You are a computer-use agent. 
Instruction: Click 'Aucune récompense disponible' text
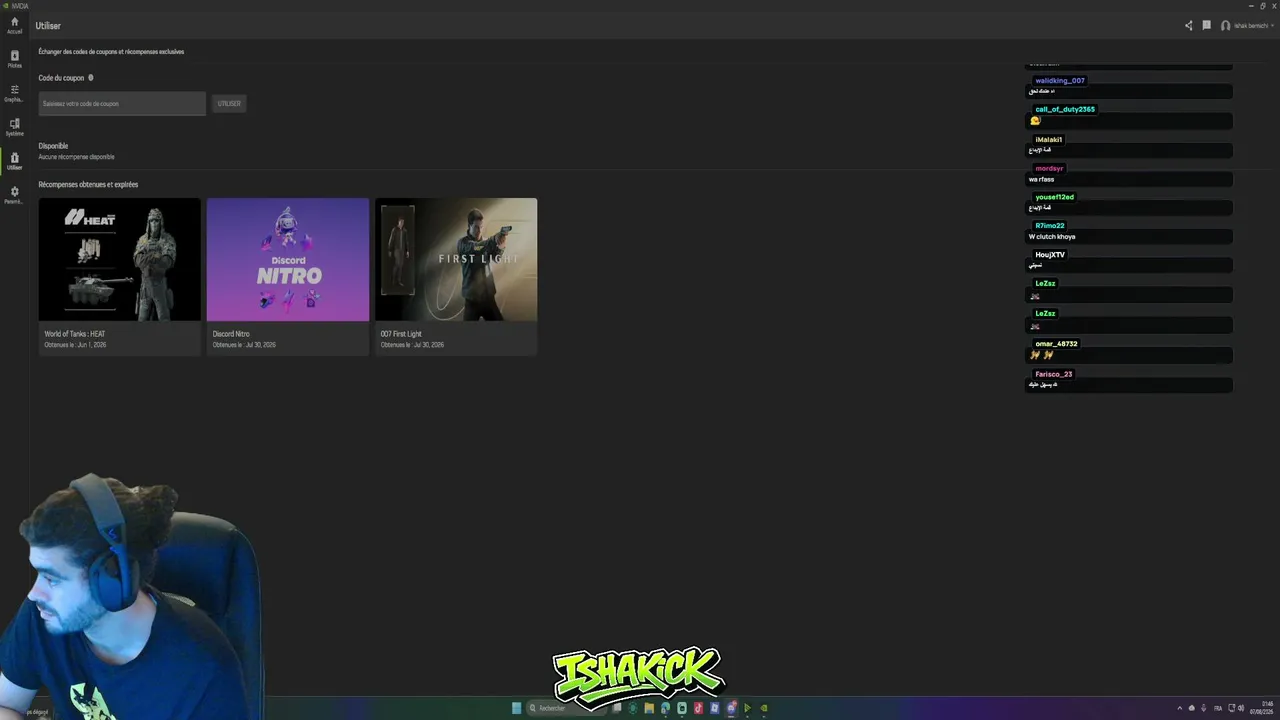(x=76, y=157)
